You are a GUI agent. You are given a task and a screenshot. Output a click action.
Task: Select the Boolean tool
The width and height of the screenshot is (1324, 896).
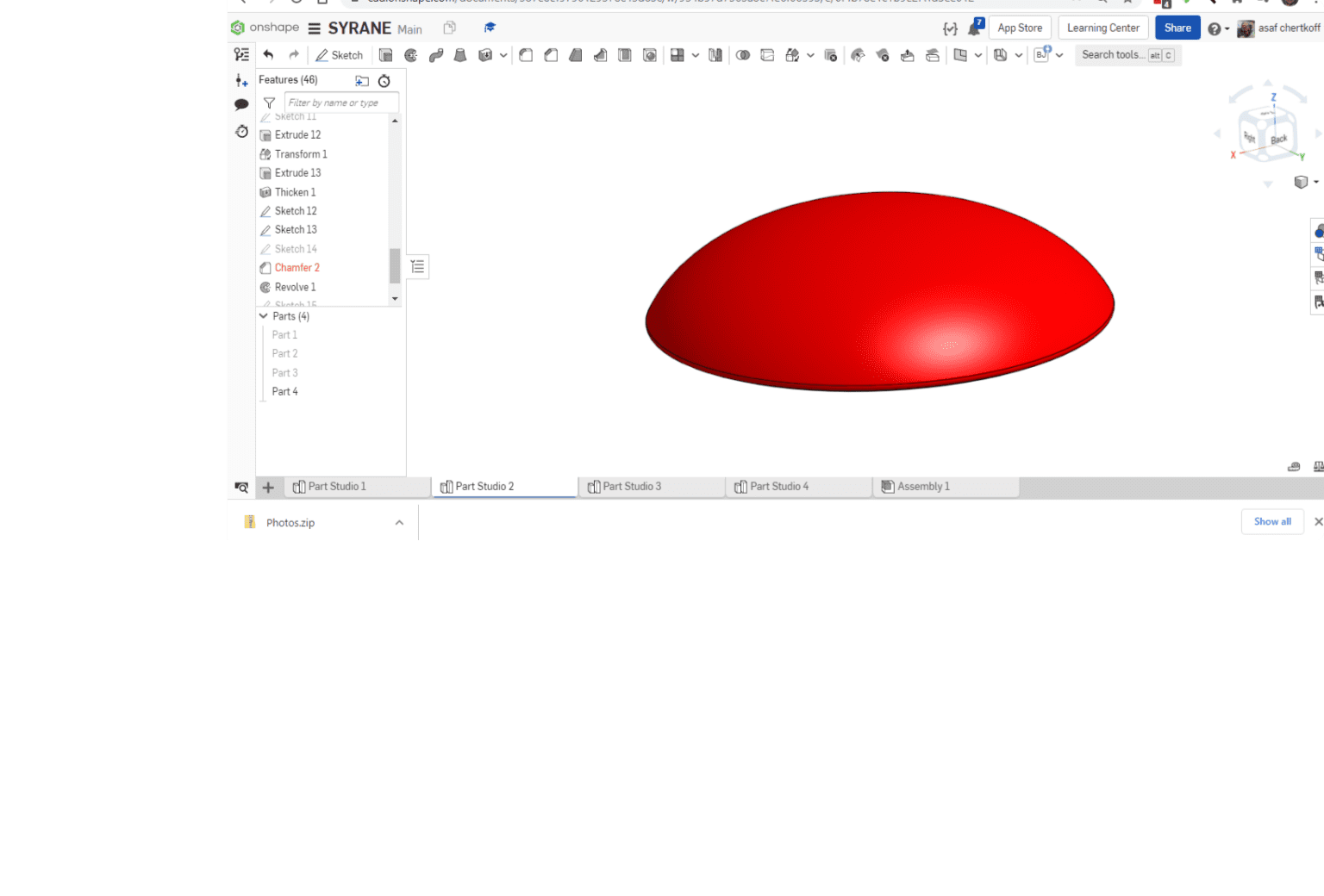click(x=743, y=55)
